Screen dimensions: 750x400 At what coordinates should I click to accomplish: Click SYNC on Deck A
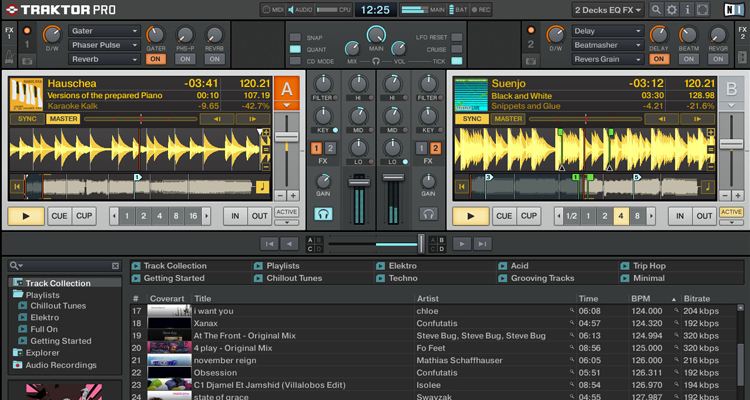click(x=27, y=119)
